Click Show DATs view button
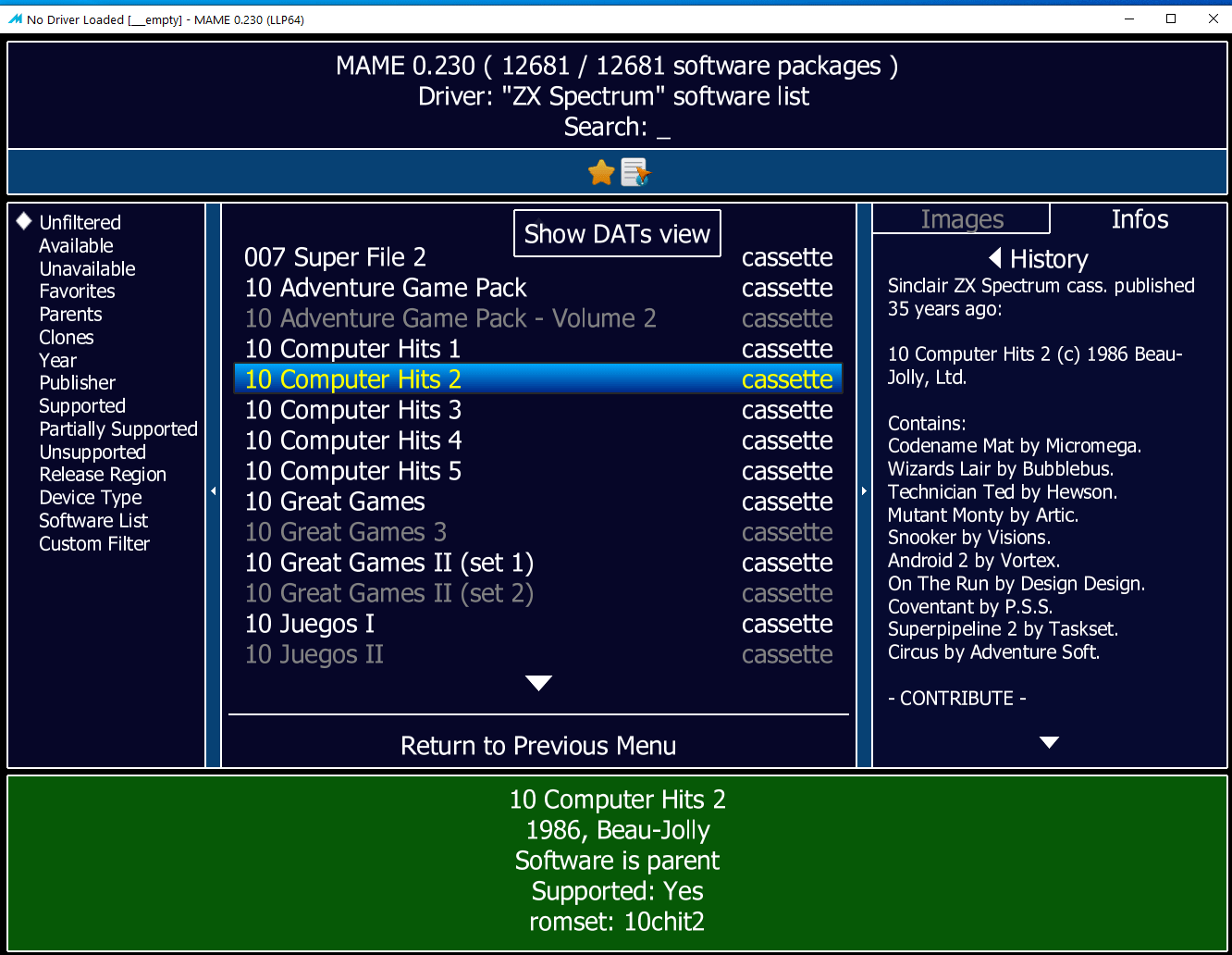Image resolution: width=1232 pixels, height=955 pixels. tap(617, 234)
